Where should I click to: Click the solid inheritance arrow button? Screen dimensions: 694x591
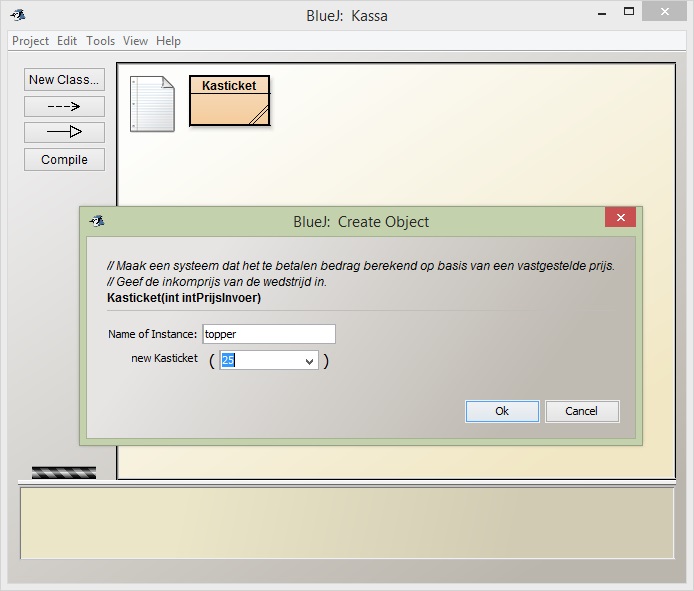[x=64, y=132]
